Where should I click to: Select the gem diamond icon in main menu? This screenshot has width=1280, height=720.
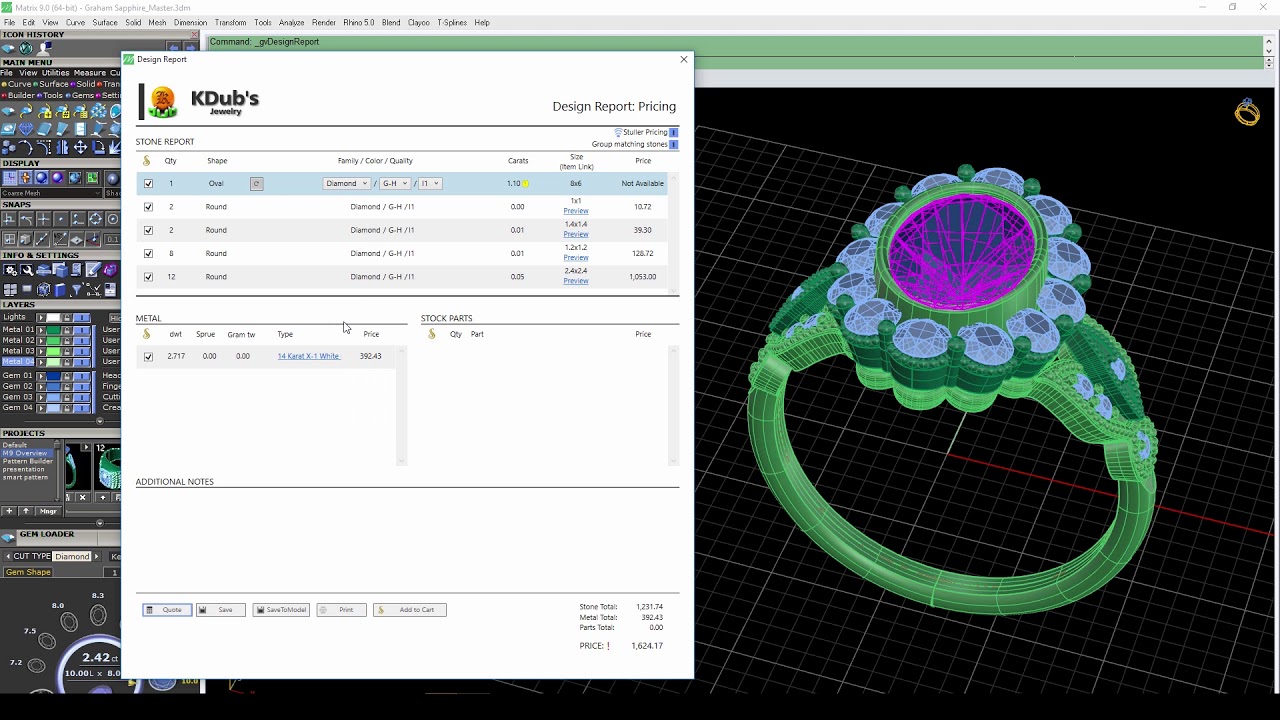coord(26,129)
